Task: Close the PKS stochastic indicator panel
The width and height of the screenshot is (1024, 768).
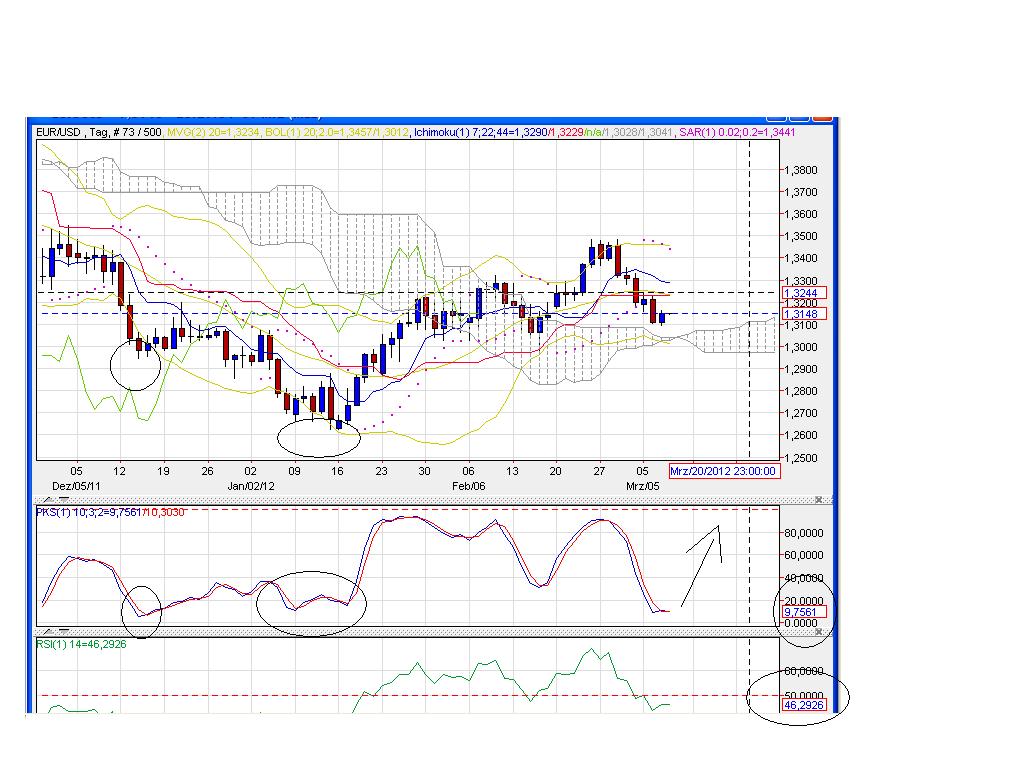Action: coord(818,500)
